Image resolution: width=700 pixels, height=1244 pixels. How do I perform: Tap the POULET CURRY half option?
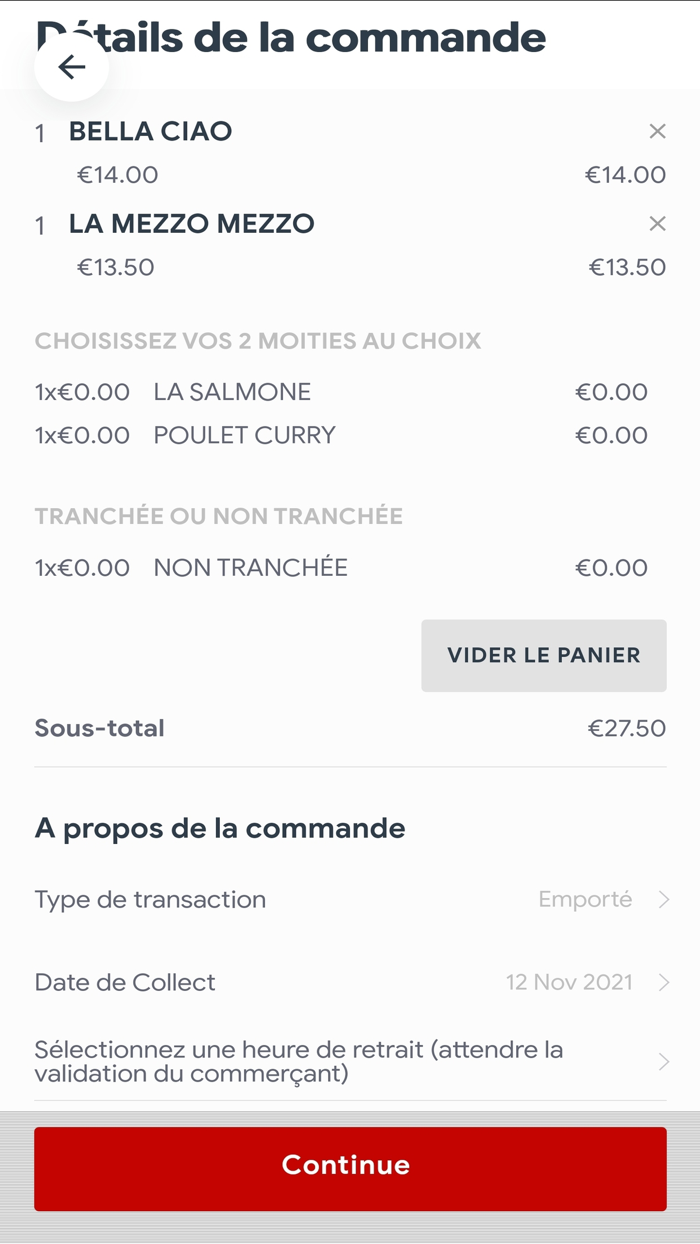[244, 435]
